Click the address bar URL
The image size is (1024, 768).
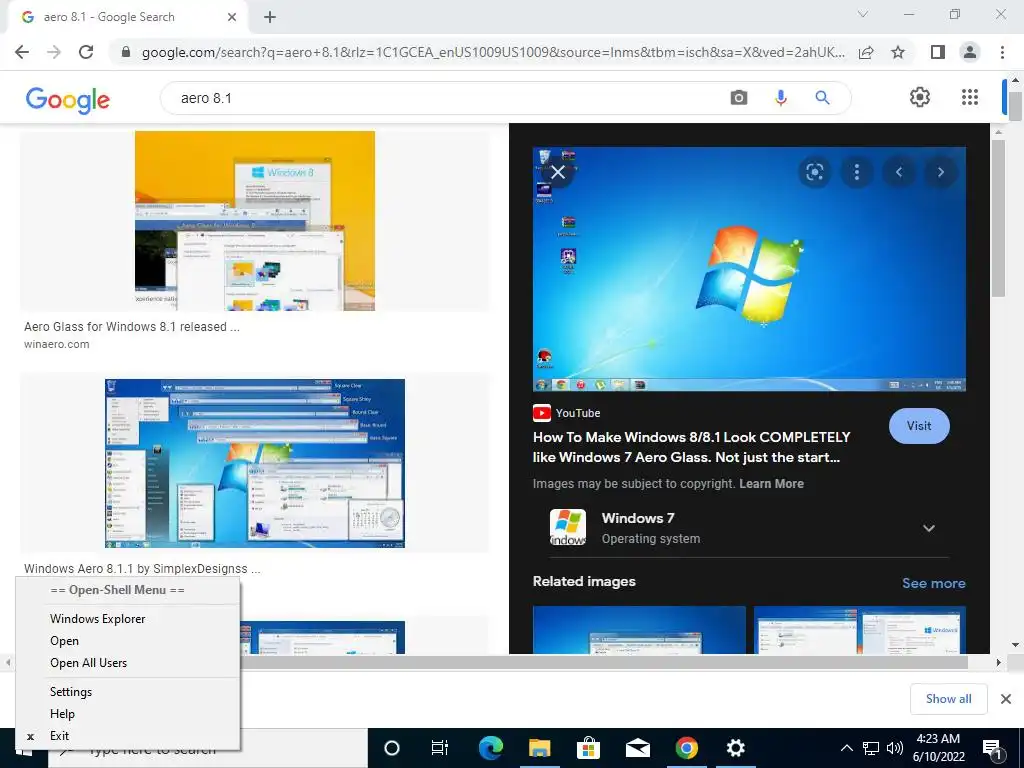pyautogui.click(x=493, y=52)
